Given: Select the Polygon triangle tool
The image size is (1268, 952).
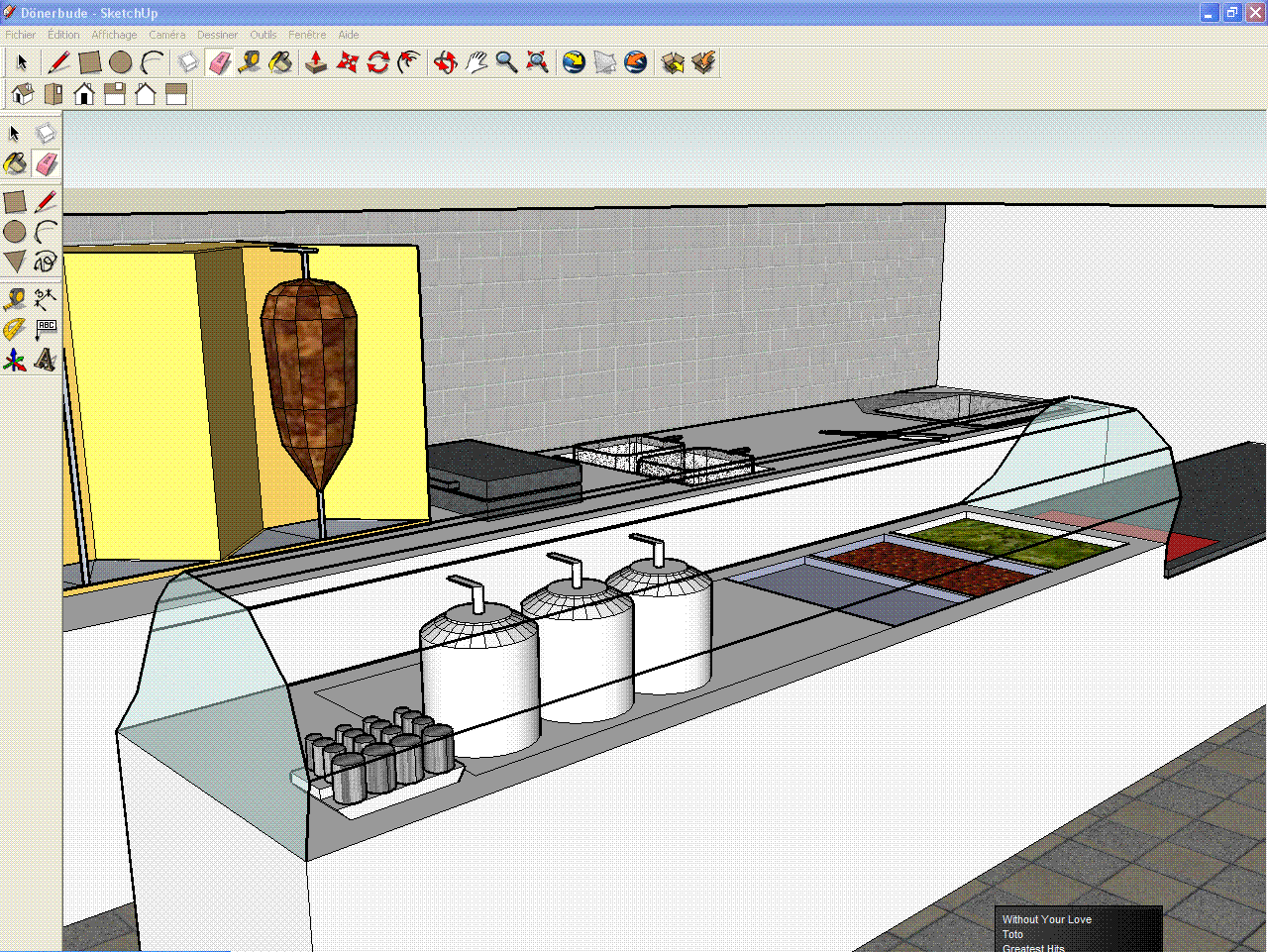Looking at the screenshot, I should click(15, 262).
